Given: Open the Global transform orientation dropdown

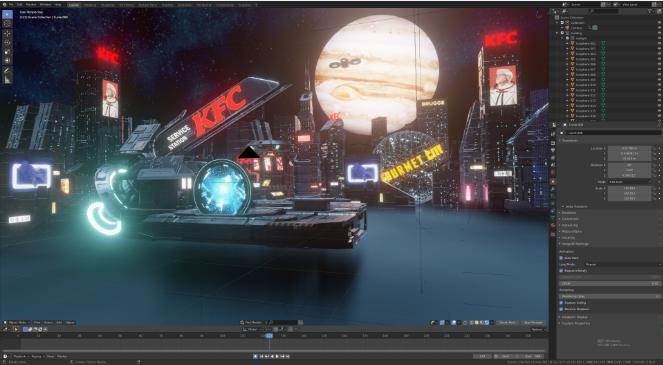Looking at the screenshot, I should tap(252, 329).
